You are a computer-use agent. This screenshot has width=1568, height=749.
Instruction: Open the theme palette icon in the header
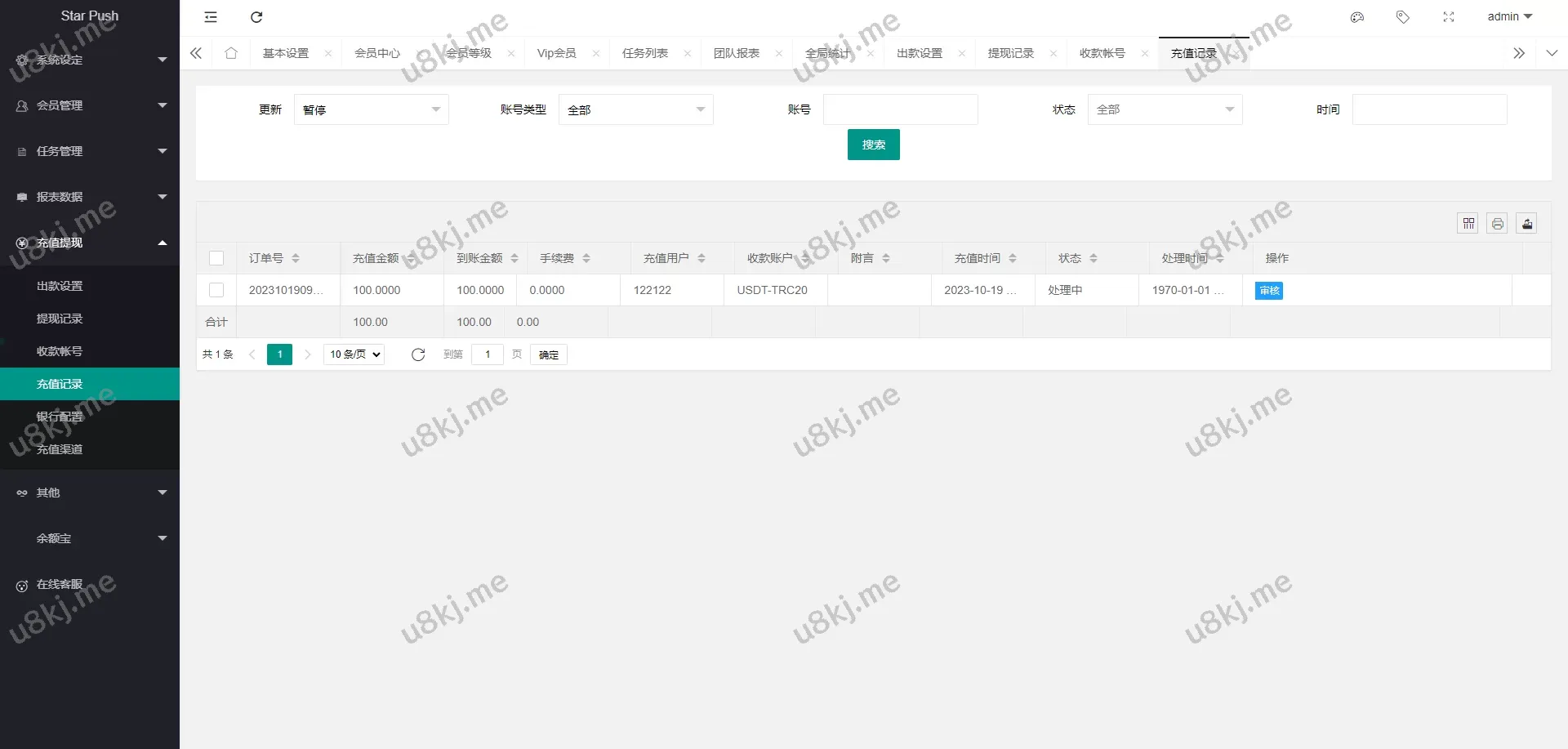pos(1356,16)
